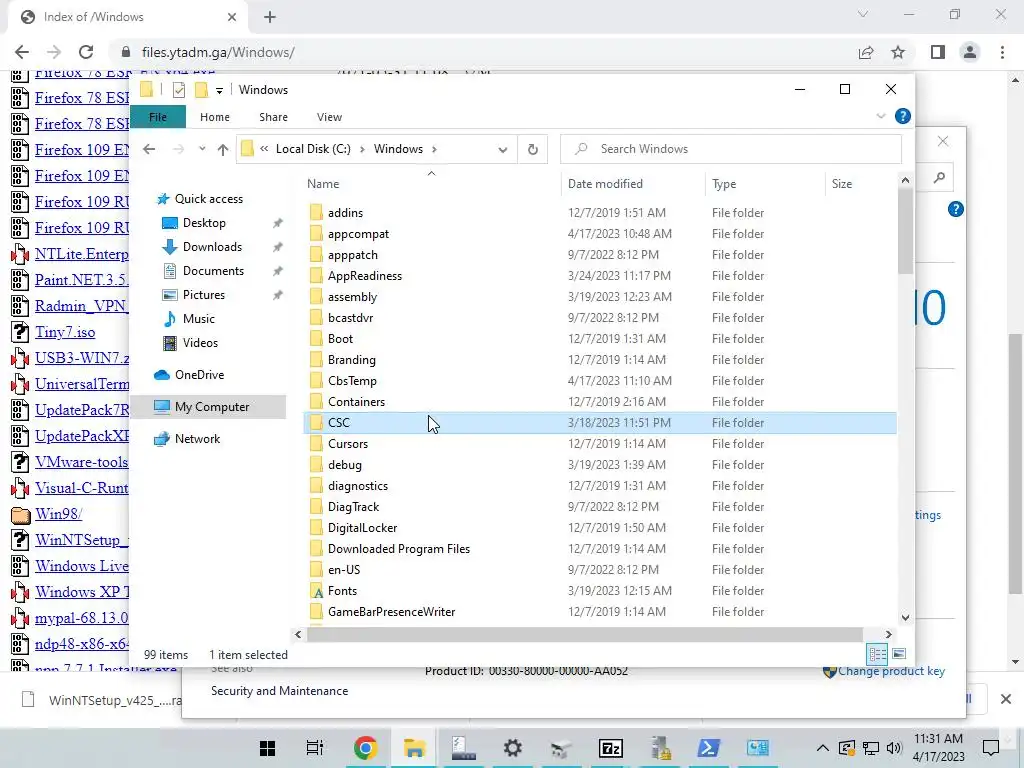Expand the Explorer ribbon chevron

(x=881, y=116)
